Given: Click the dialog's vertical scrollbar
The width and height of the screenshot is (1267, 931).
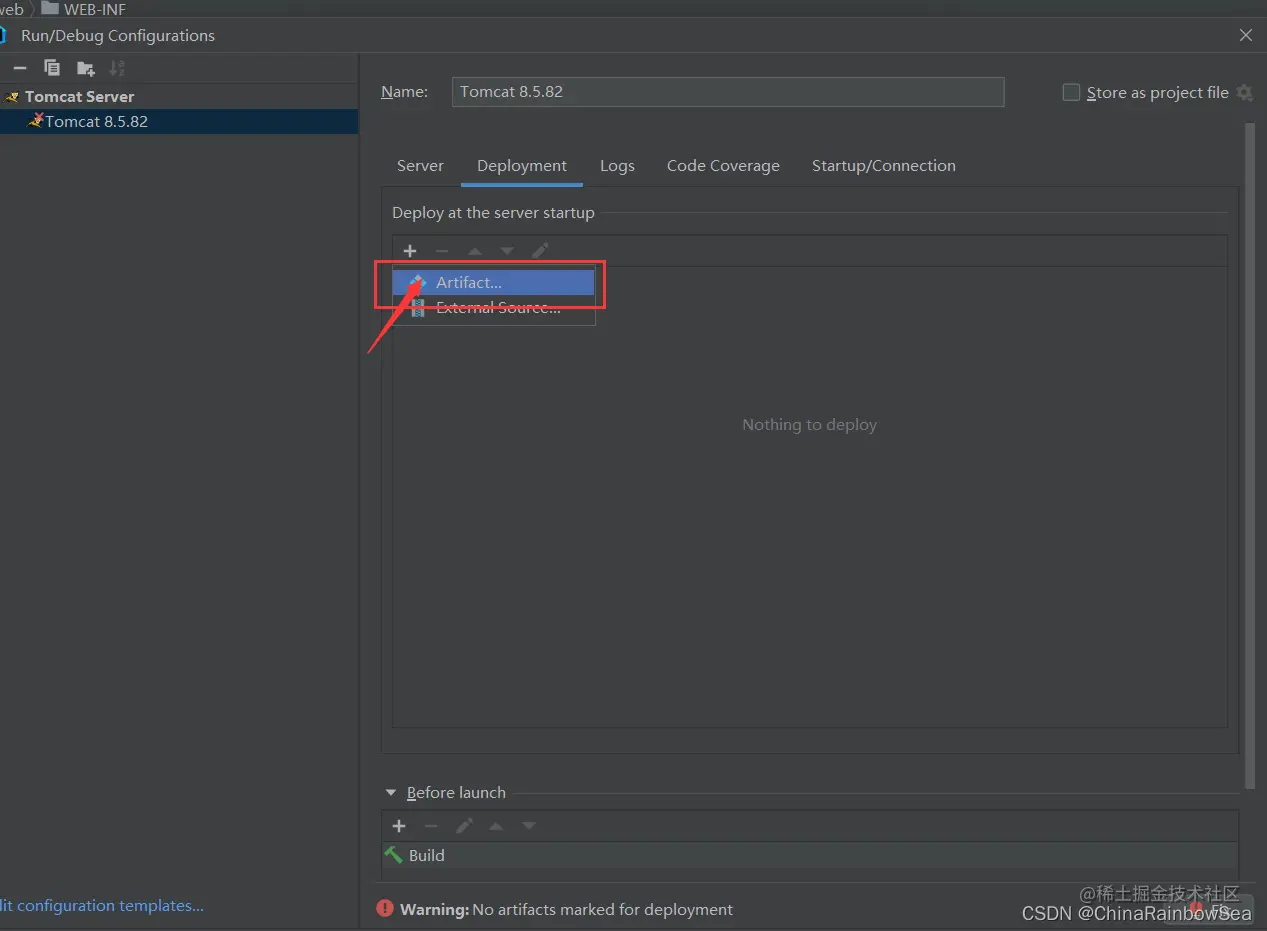Looking at the screenshot, I should point(1249,455).
